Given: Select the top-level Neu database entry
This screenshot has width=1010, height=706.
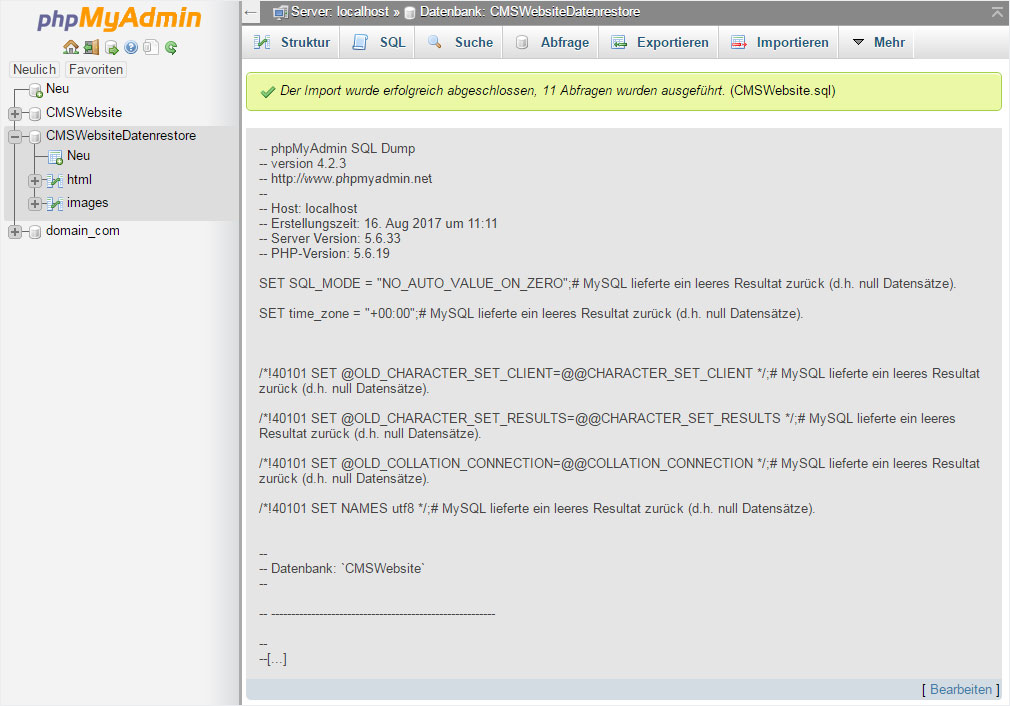Looking at the screenshot, I should pyautogui.click(x=57, y=88).
